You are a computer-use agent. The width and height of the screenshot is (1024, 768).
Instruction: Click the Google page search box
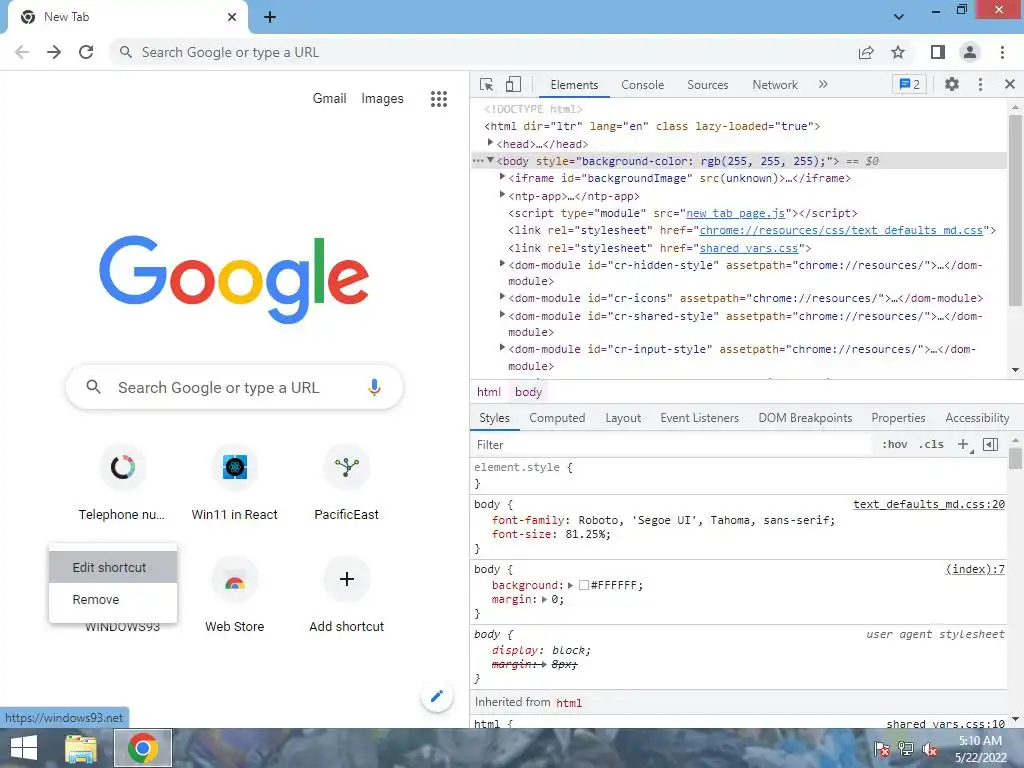[234, 387]
